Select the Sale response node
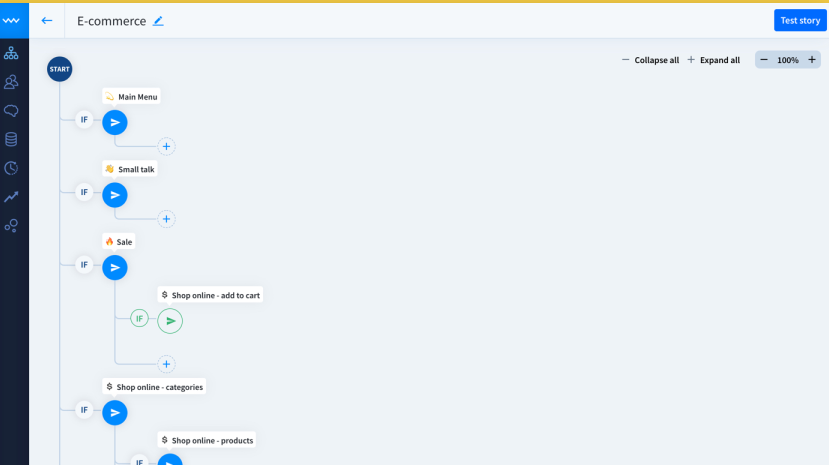 click(x=115, y=267)
